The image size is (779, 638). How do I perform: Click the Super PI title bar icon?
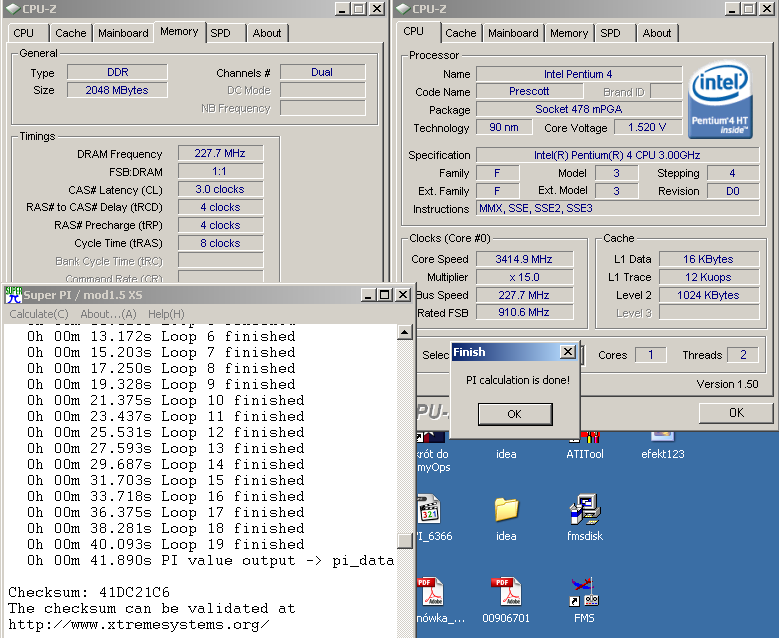pos(13,295)
